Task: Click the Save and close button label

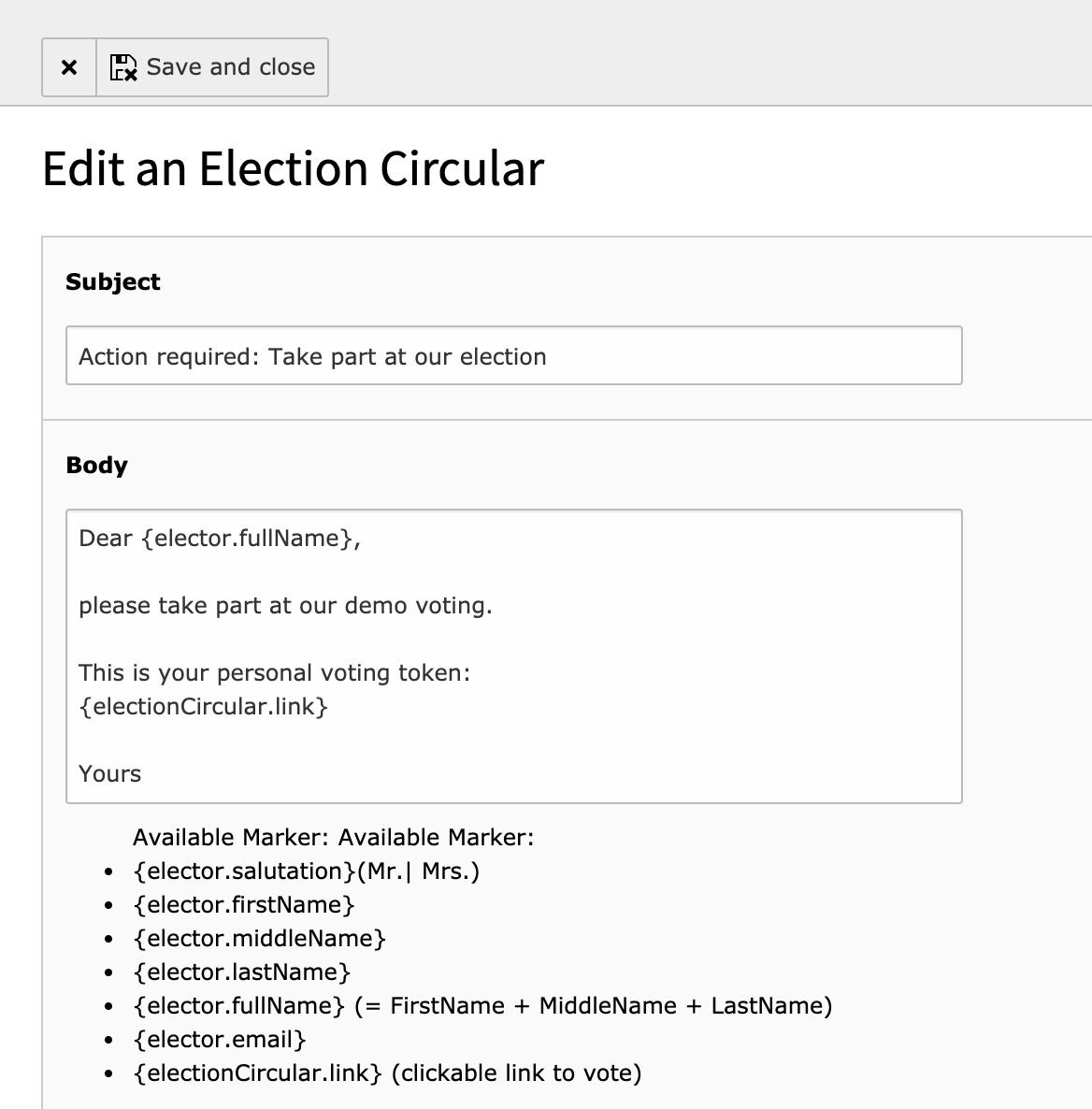Action: [231, 66]
